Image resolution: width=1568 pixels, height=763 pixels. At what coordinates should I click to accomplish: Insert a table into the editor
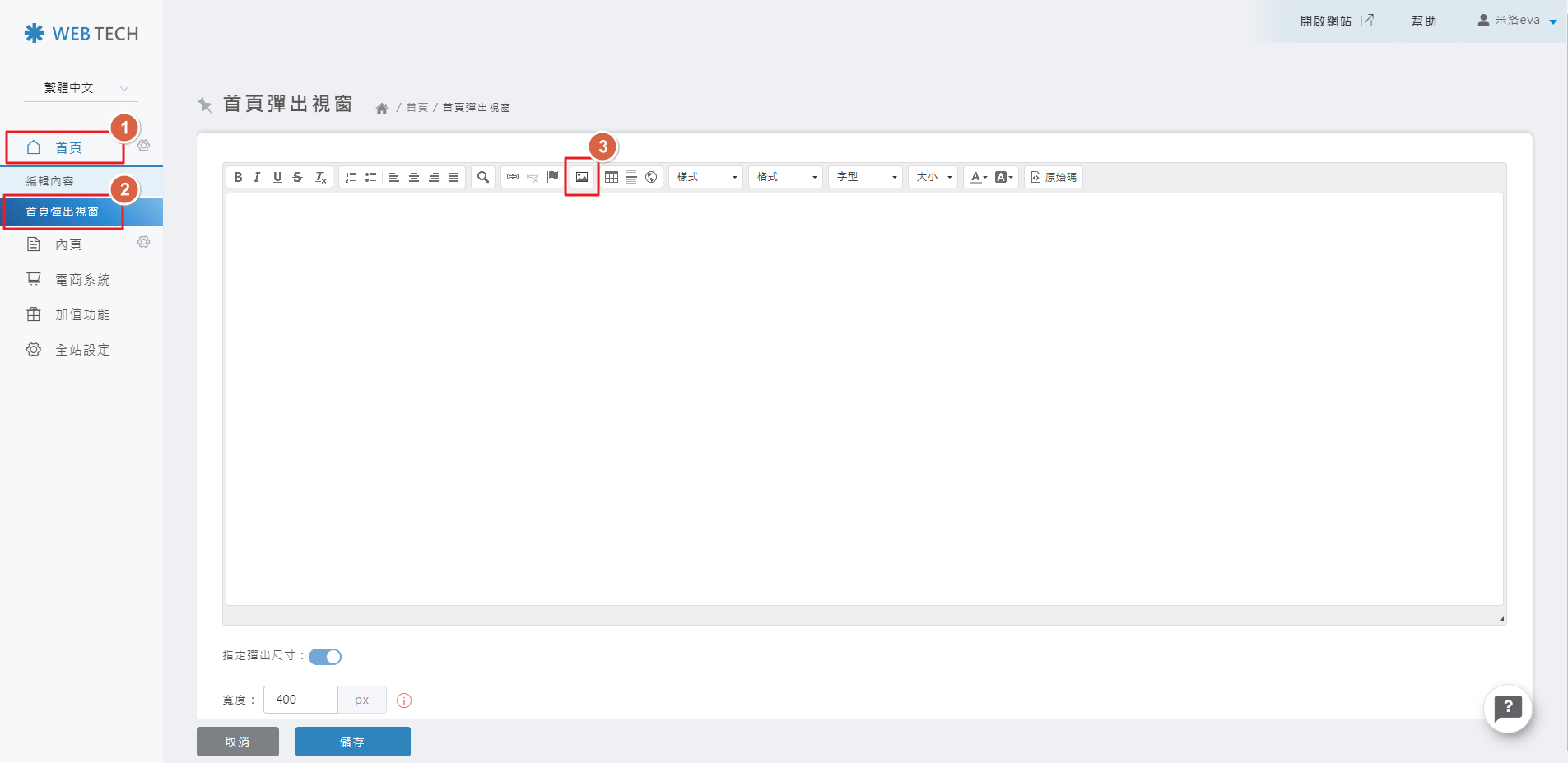(612, 177)
